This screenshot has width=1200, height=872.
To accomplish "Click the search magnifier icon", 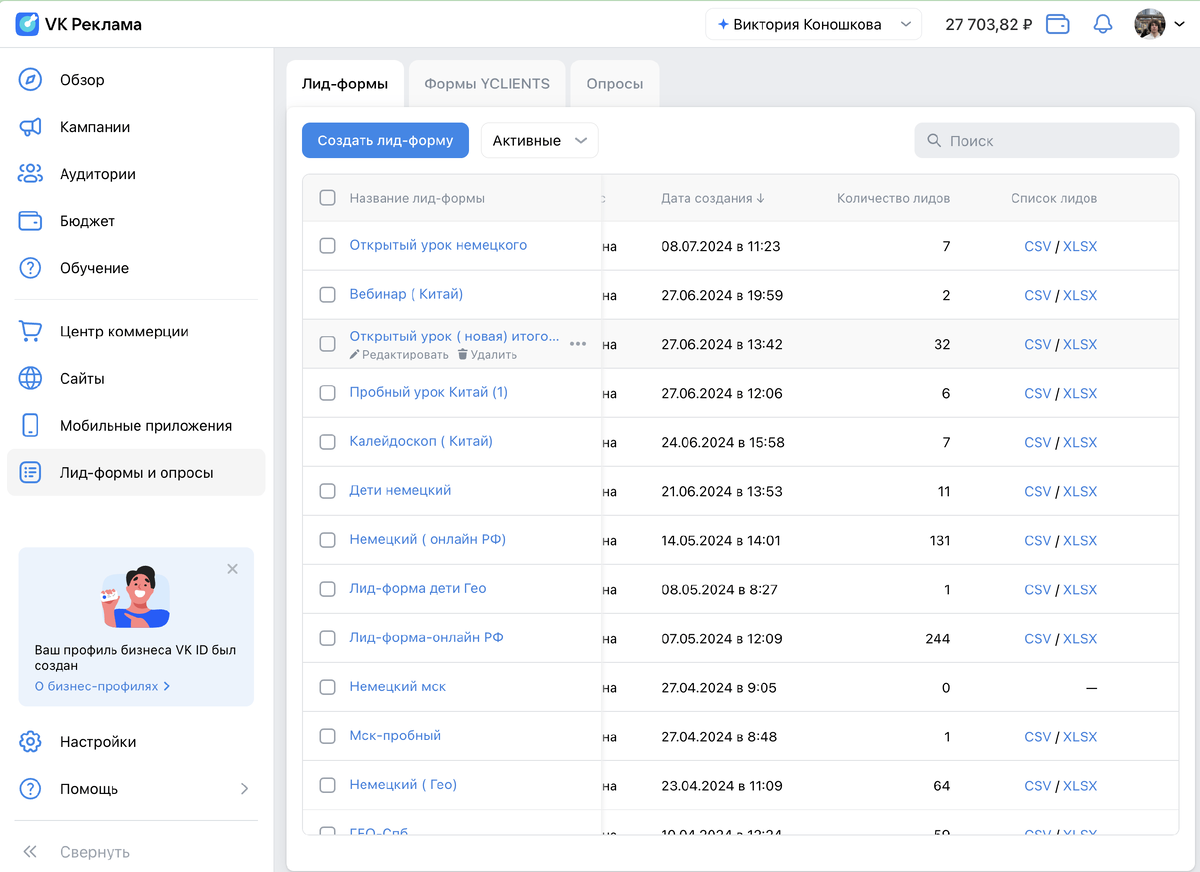I will pos(934,141).
